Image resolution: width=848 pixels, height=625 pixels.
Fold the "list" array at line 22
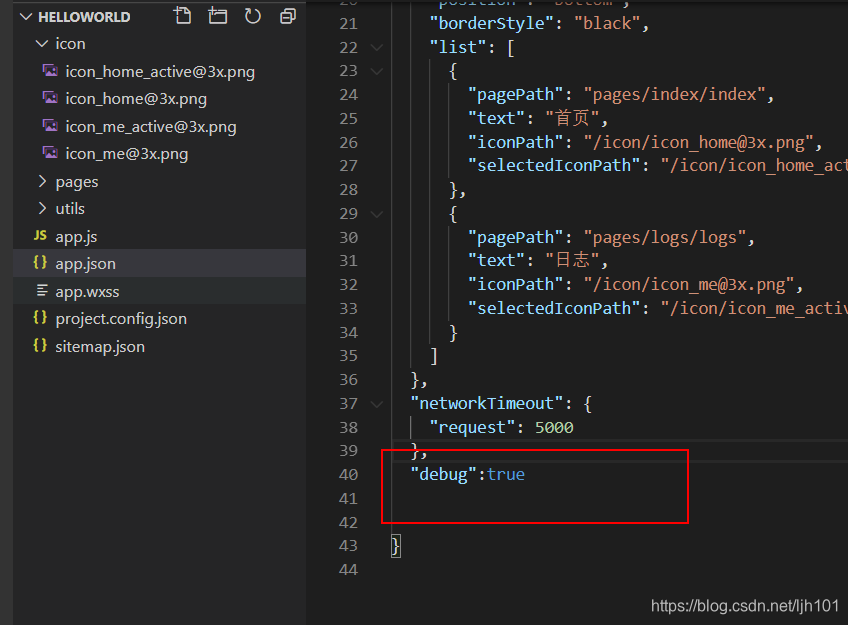(x=377, y=48)
